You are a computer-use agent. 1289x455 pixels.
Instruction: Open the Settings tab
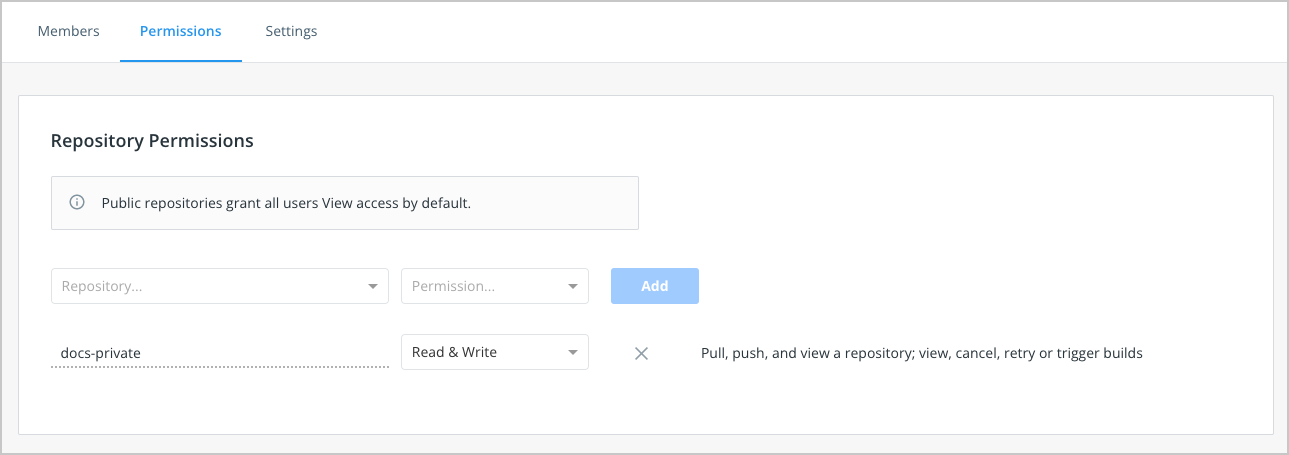pos(291,31)
